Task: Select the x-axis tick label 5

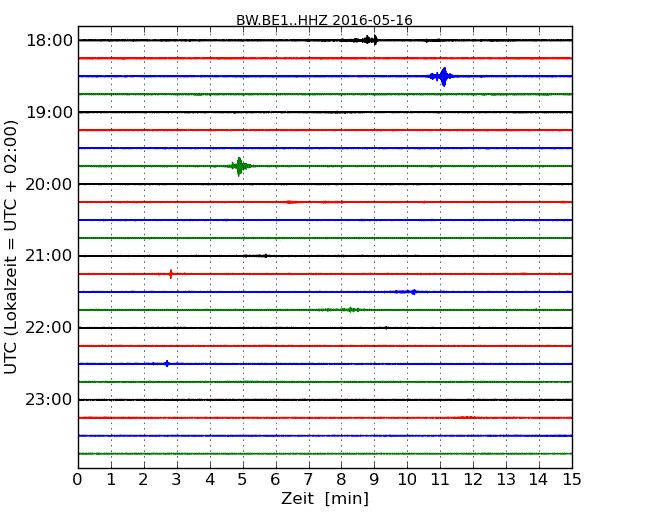Action: click(243, 480)
